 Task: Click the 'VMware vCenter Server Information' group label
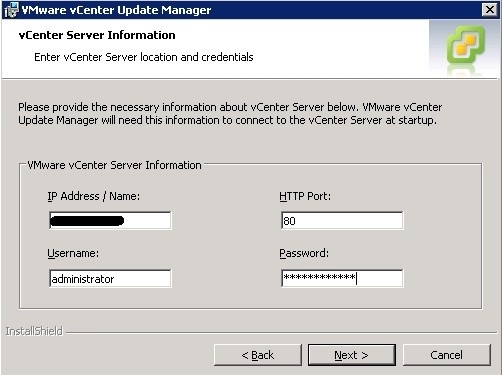point(114,165)
